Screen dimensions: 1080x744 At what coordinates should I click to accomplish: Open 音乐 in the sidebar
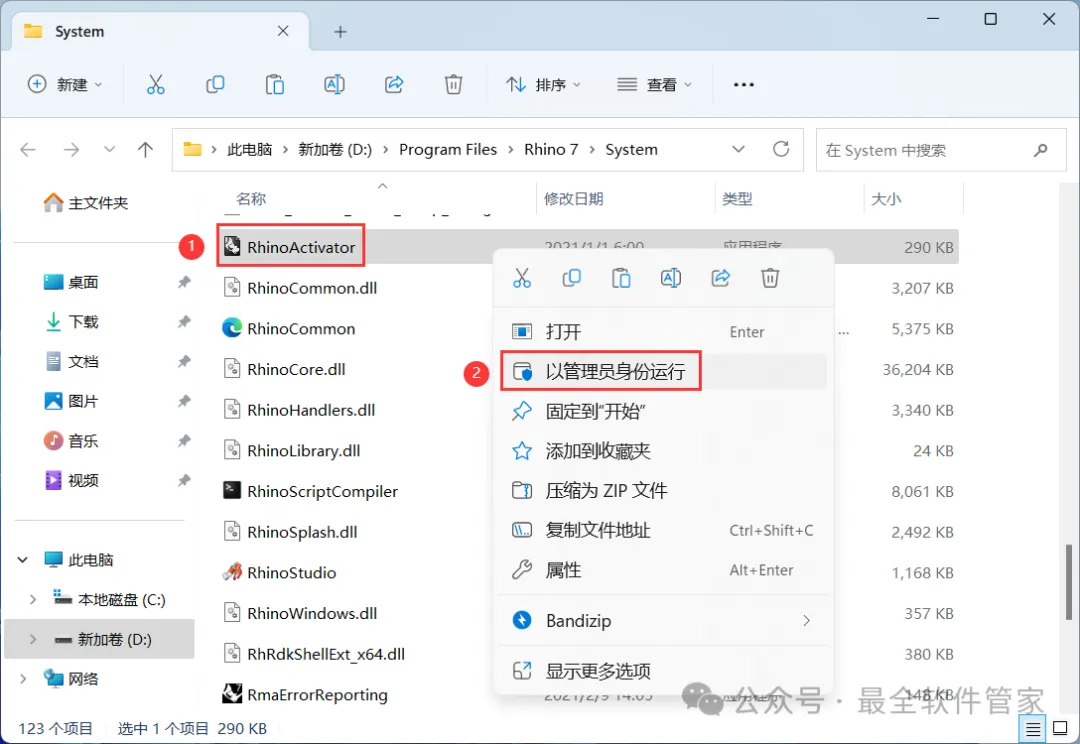pos(71,441)
